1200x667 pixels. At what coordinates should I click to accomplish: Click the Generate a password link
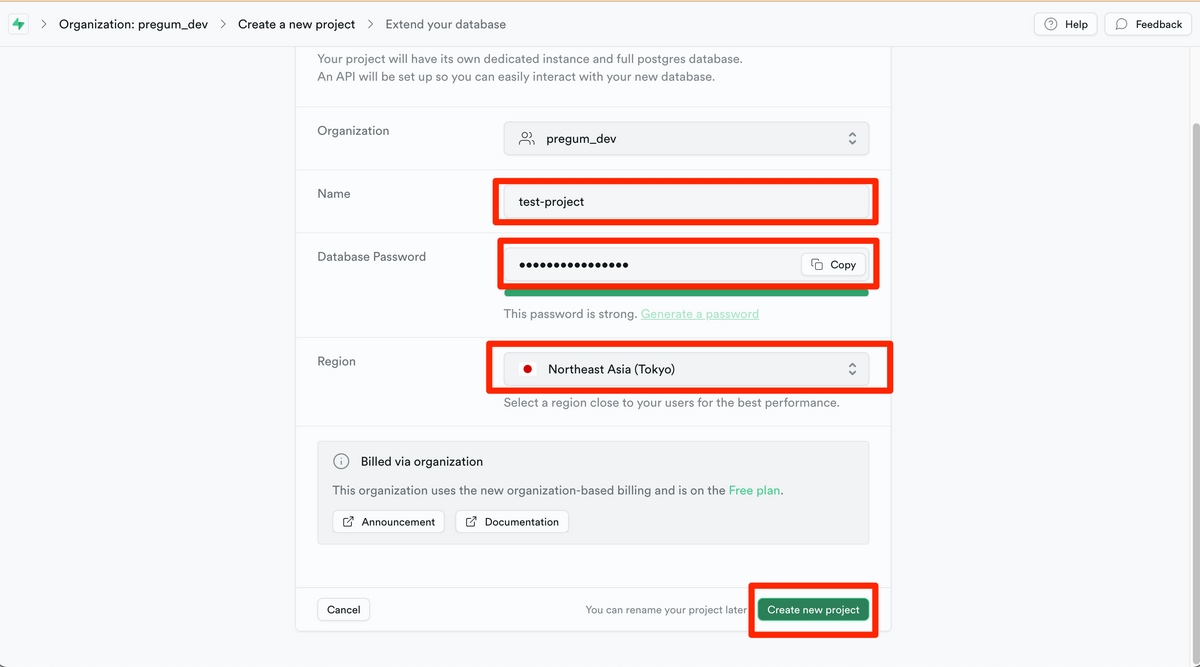(699, 314)
